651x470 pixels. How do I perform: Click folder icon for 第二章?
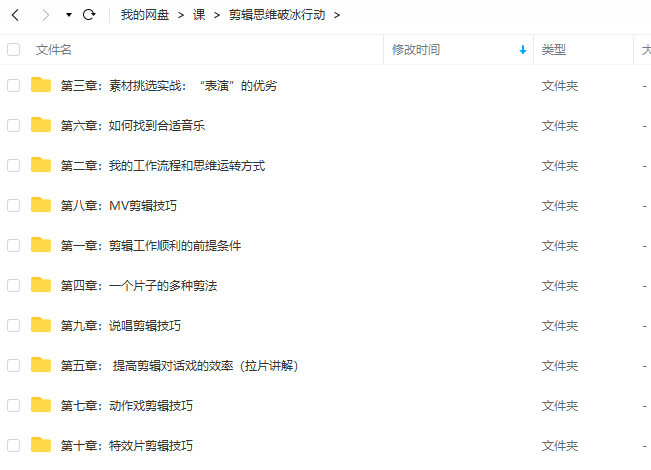(41, 165)
